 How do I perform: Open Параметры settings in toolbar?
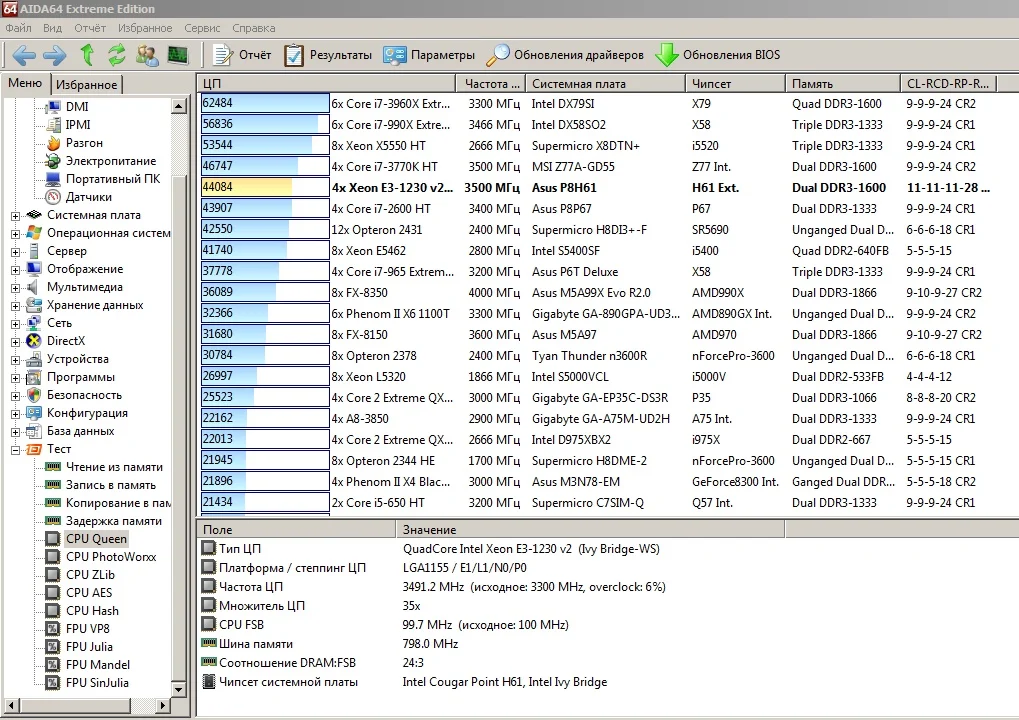click(430, 55)
